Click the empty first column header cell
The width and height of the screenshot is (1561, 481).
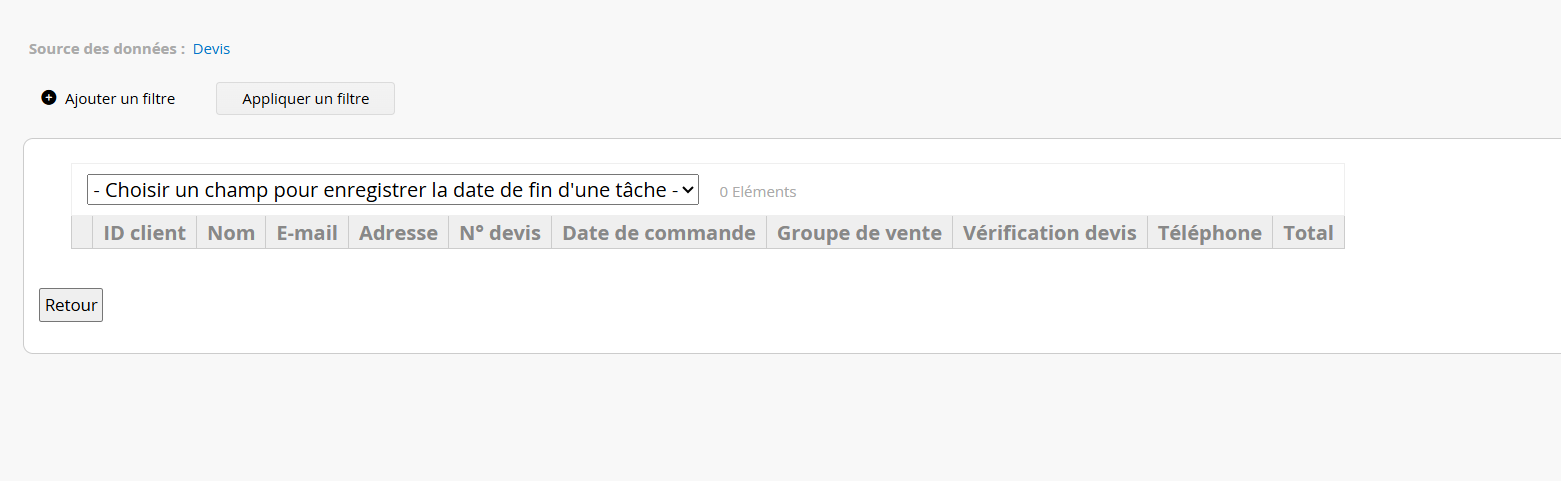pos(82,233)
